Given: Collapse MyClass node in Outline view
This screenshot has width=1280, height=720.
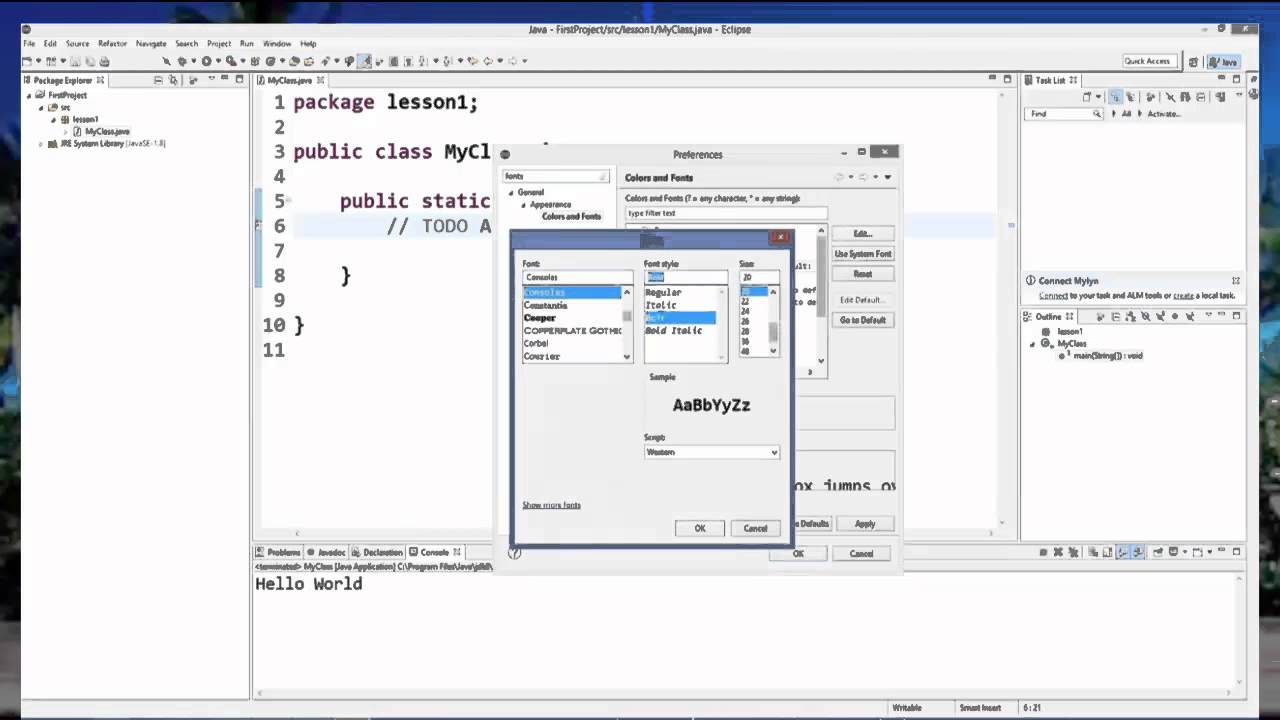Looking at the screenshot, I should (x=1033, y=344).
